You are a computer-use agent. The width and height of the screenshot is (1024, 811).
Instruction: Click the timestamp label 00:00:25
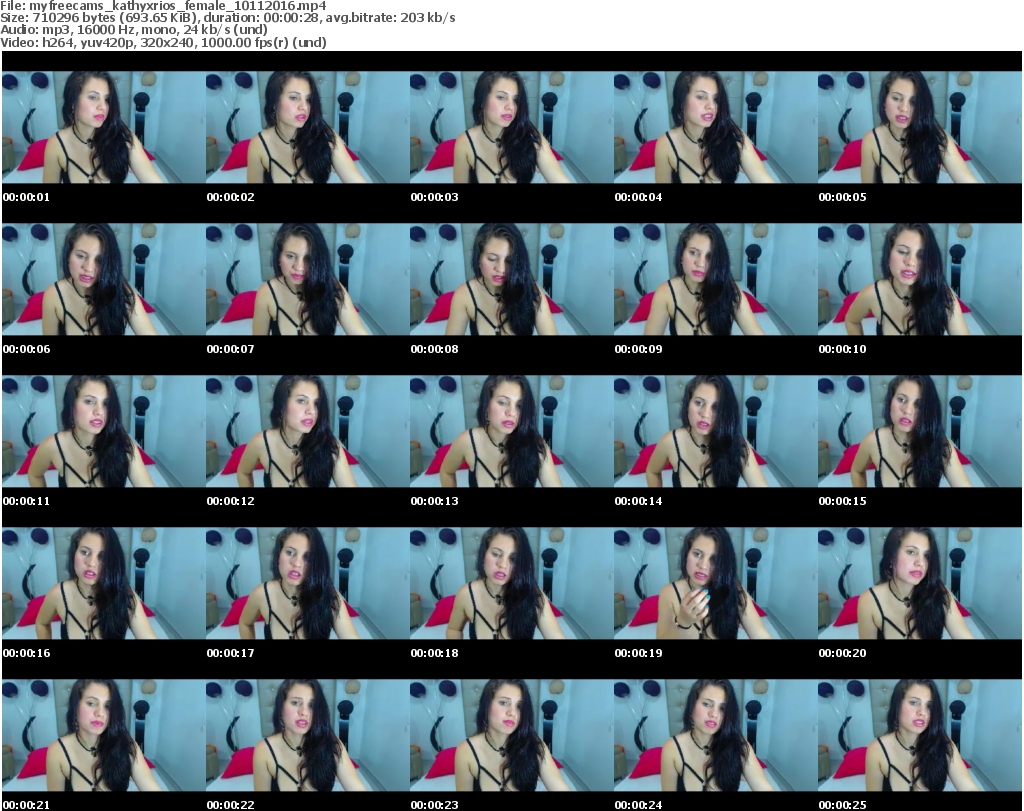(842, 805)
